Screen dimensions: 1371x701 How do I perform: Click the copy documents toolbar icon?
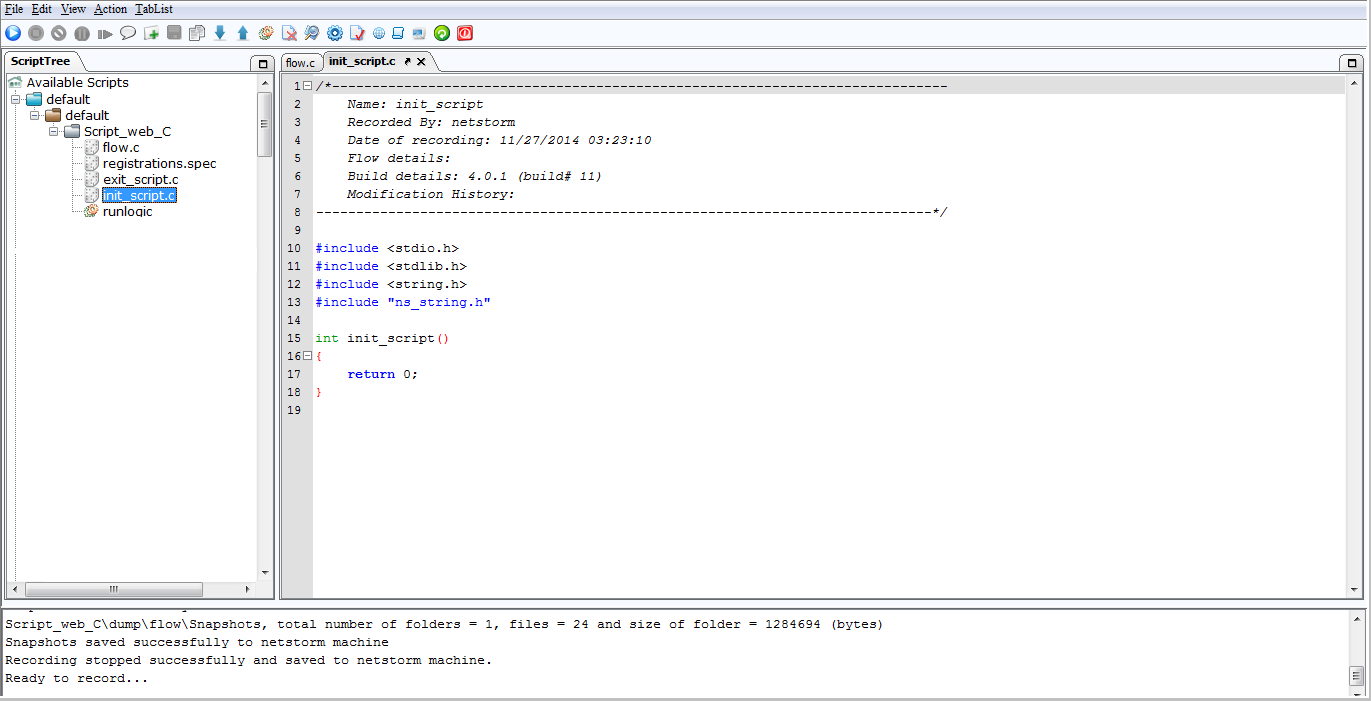pyautogui.click(x=197, y=33)
